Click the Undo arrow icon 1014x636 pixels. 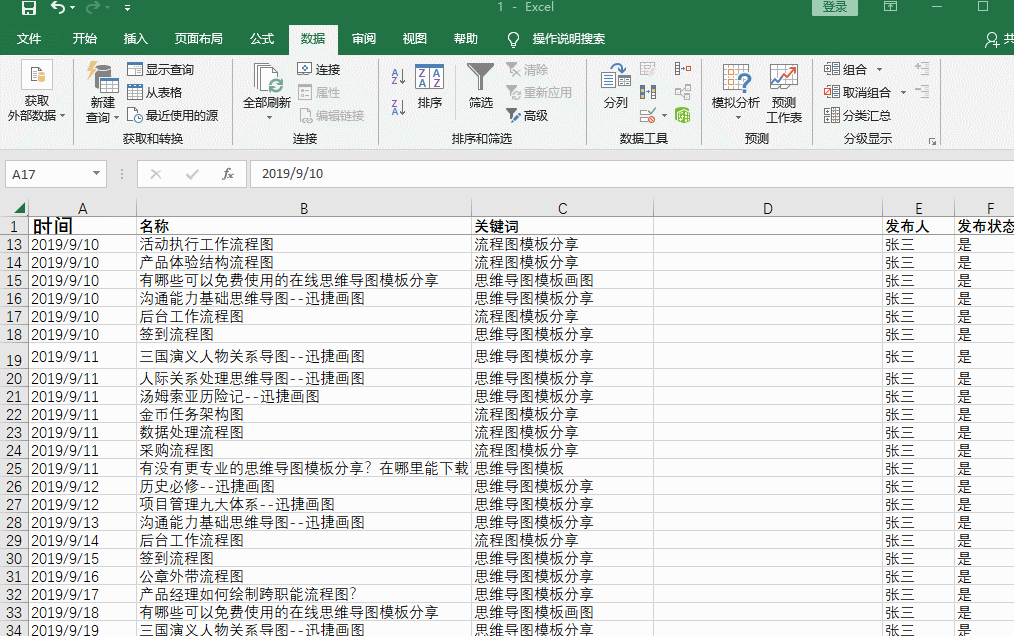(x=58, y=8)
